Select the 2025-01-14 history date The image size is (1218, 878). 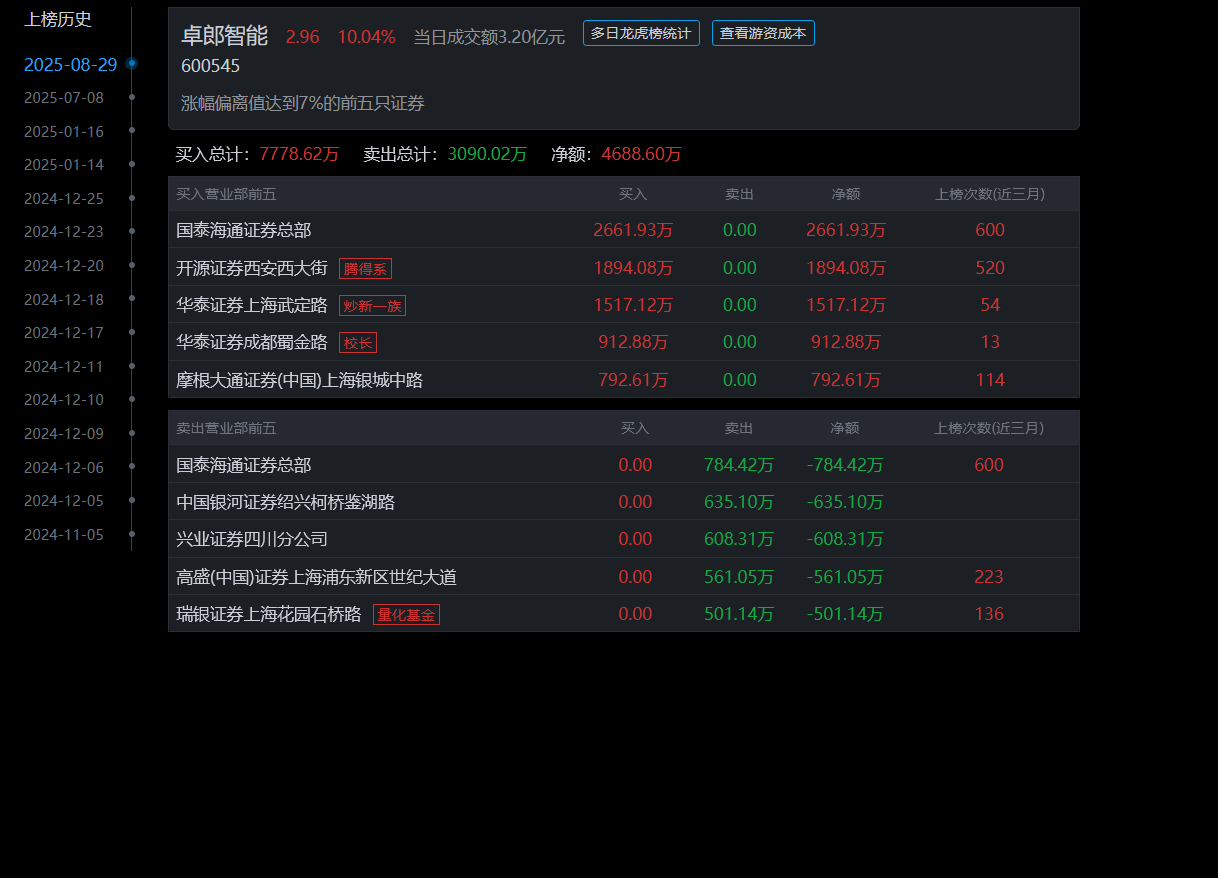[x=64, y=165]
